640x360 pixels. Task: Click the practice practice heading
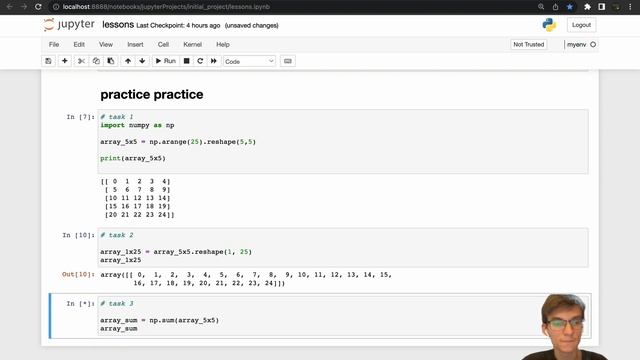tap(152, 95)
